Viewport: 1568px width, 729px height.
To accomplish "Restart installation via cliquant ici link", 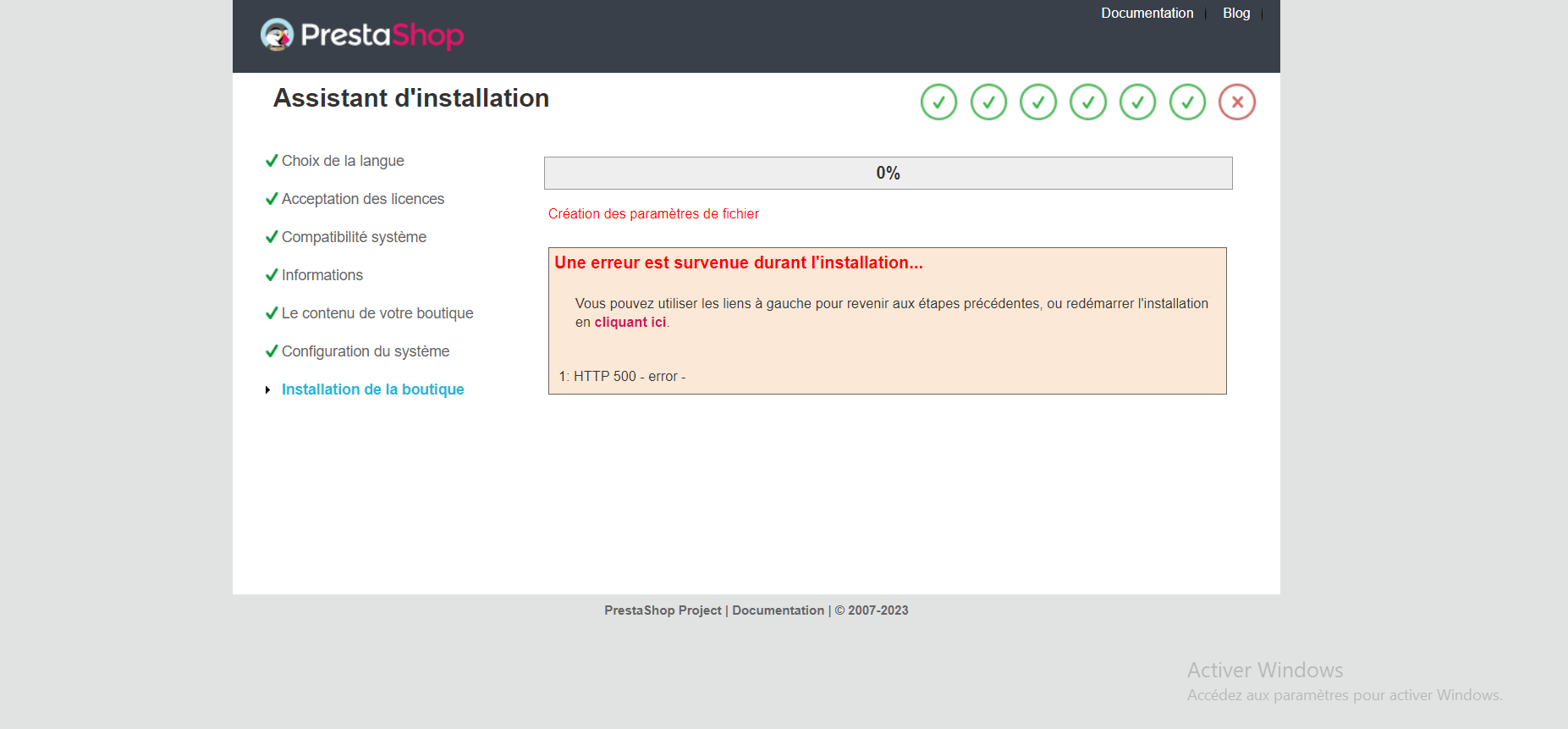I will pos(630,323).
